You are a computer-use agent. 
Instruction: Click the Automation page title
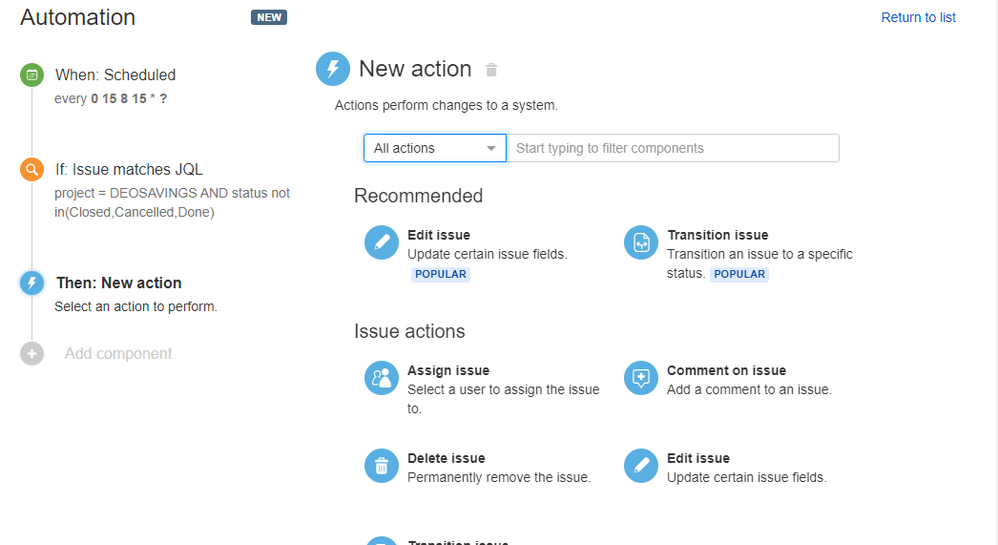pos(78,17)
